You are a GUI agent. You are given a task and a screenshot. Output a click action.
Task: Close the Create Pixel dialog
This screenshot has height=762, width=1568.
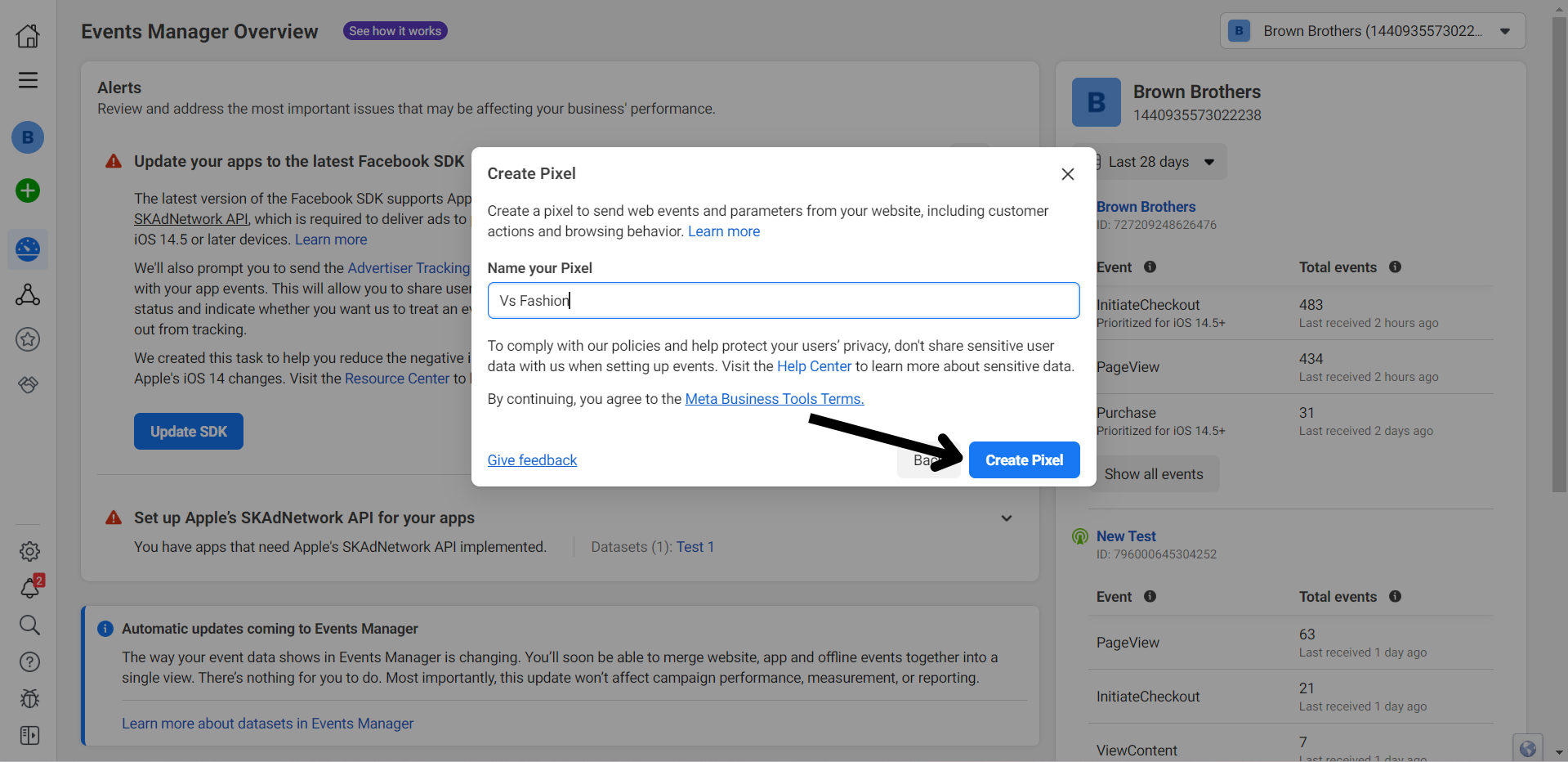[x=1067, y=174]
